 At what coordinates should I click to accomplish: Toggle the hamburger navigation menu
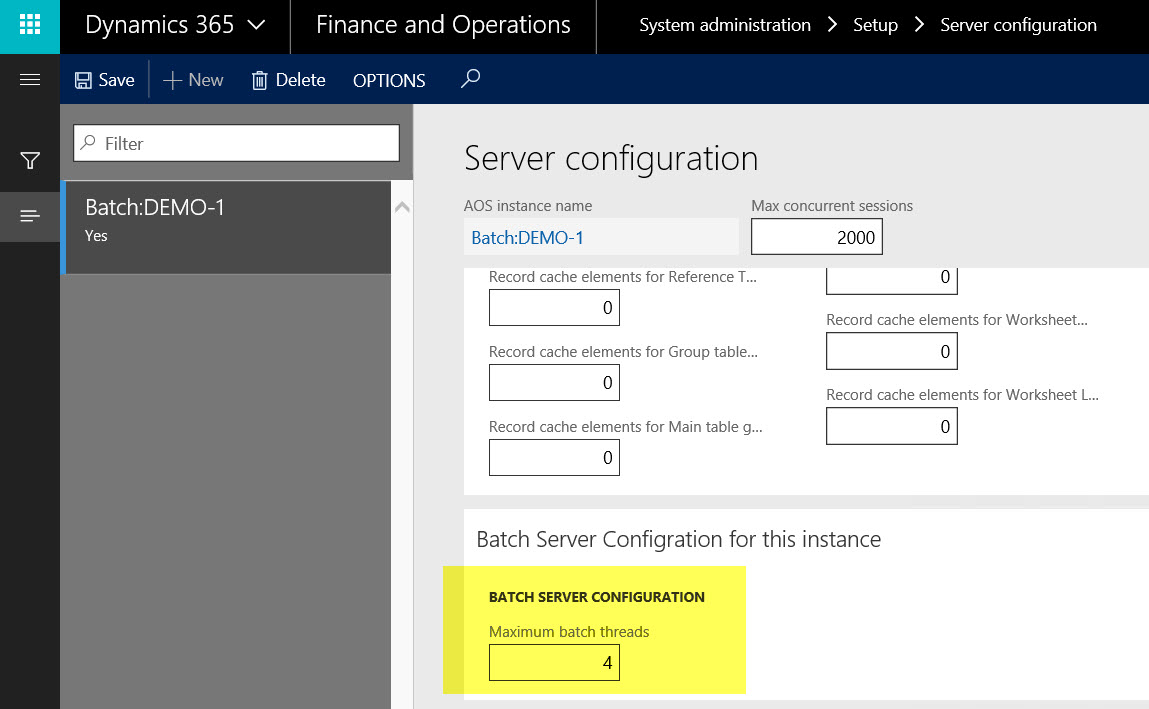pyautogui.click(x=30, y=80)
